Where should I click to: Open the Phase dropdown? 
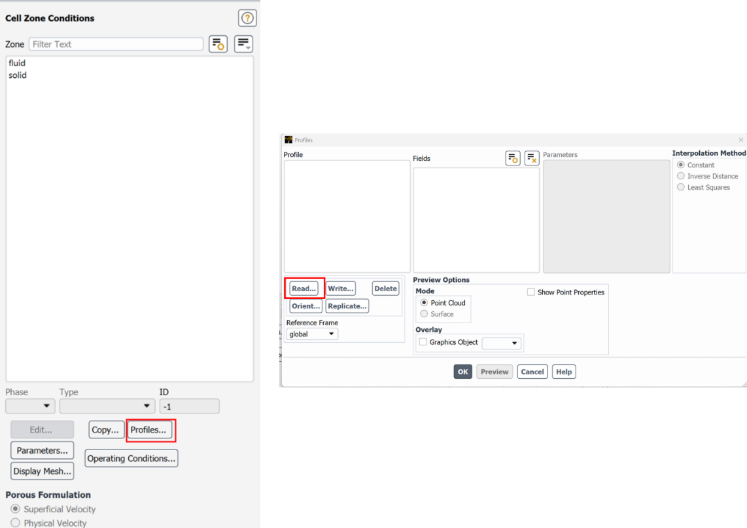[30, 406]
